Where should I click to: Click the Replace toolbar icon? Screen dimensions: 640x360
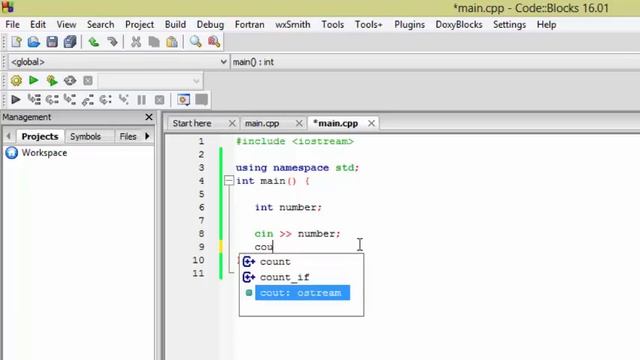[x=214, y=42]
